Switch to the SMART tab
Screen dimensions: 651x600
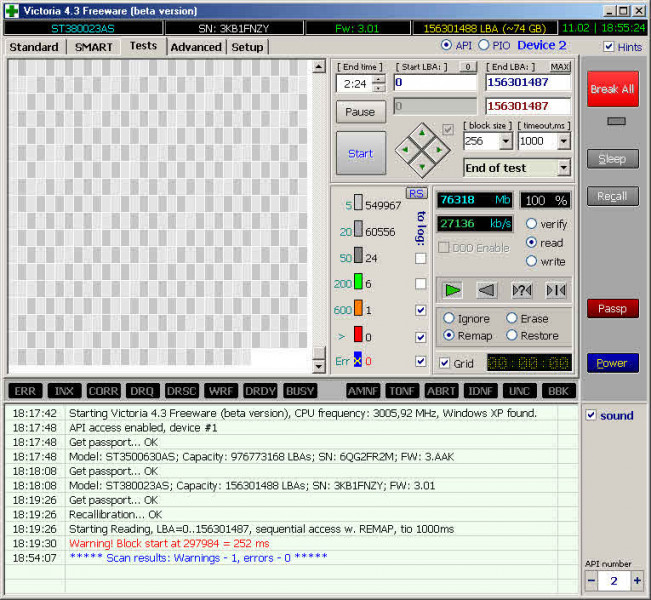pyautogui.click(x=93, y=47)
